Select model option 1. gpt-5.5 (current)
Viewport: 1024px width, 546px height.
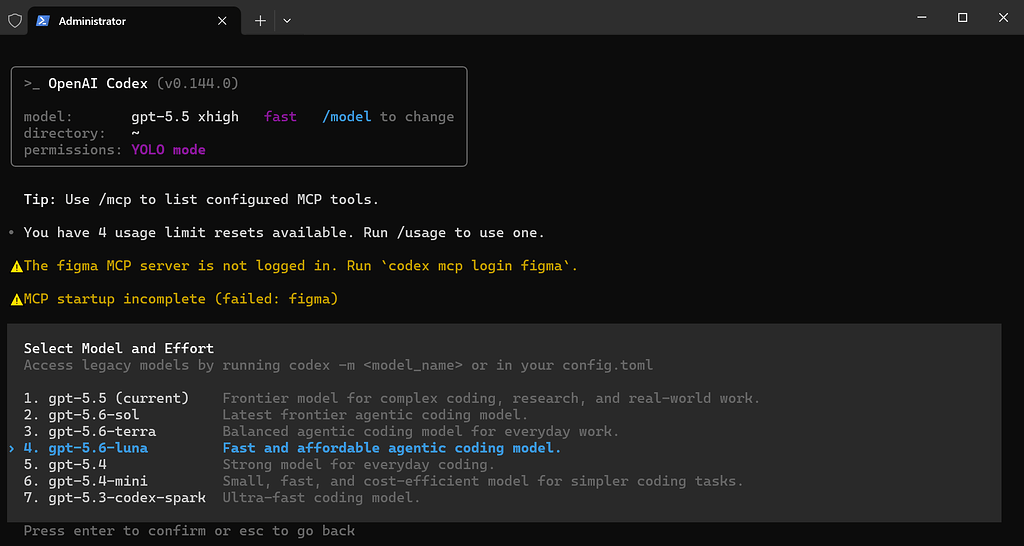[106, 398]
